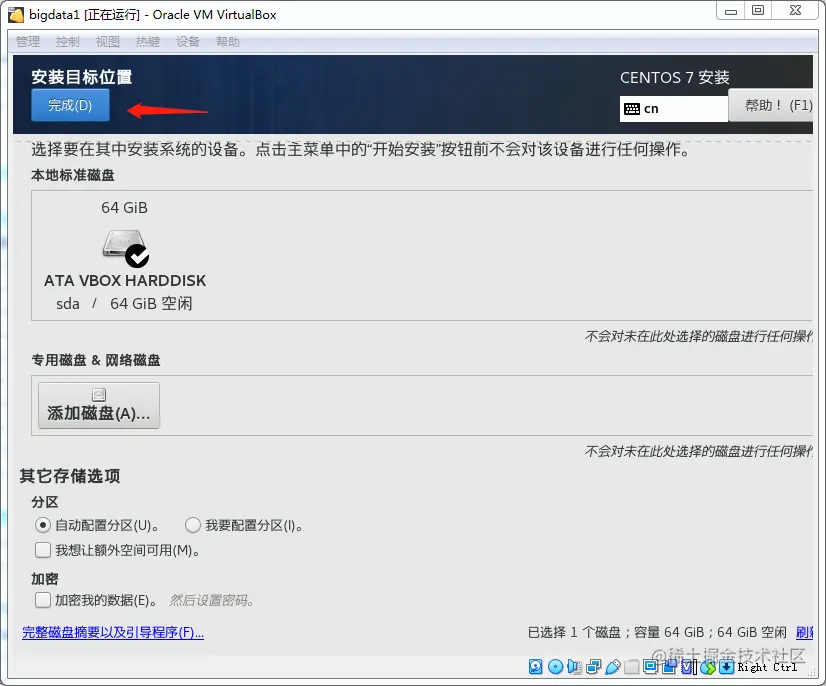Click the video capture status icon
The image size is (826, 686).
point(670,667)
